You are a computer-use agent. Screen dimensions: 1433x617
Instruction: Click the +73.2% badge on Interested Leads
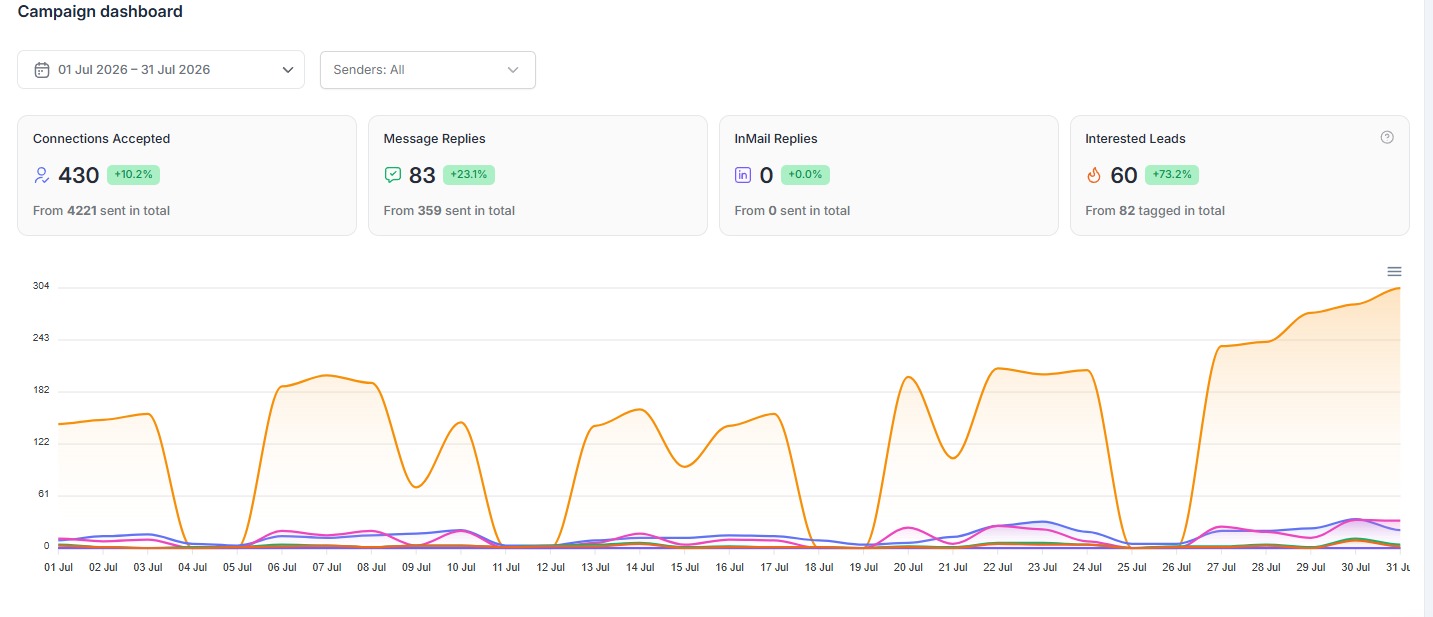coord(1172,175)
